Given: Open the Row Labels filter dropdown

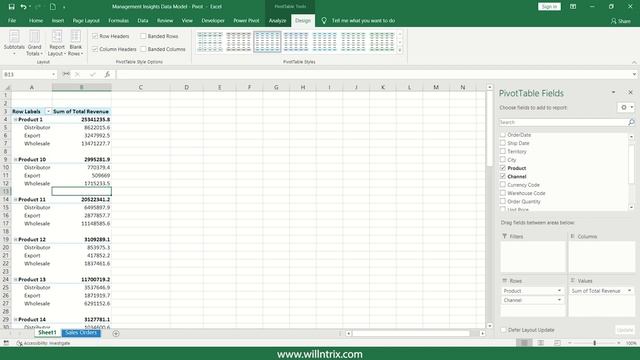Looking at the screenshot, I should pyautogui.click(x=48, y=111).
